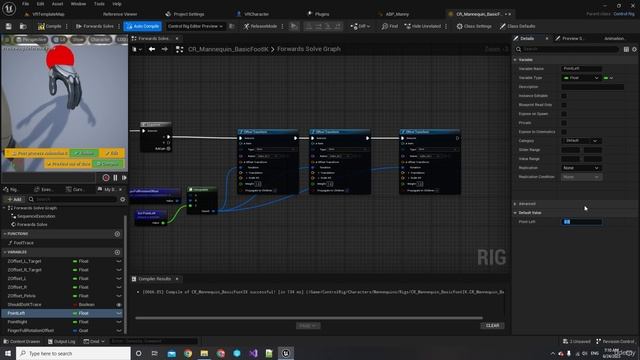Click the graph forward navigation arrow
The height and width of the screenshot is (360, 640).
pos(164,49)
